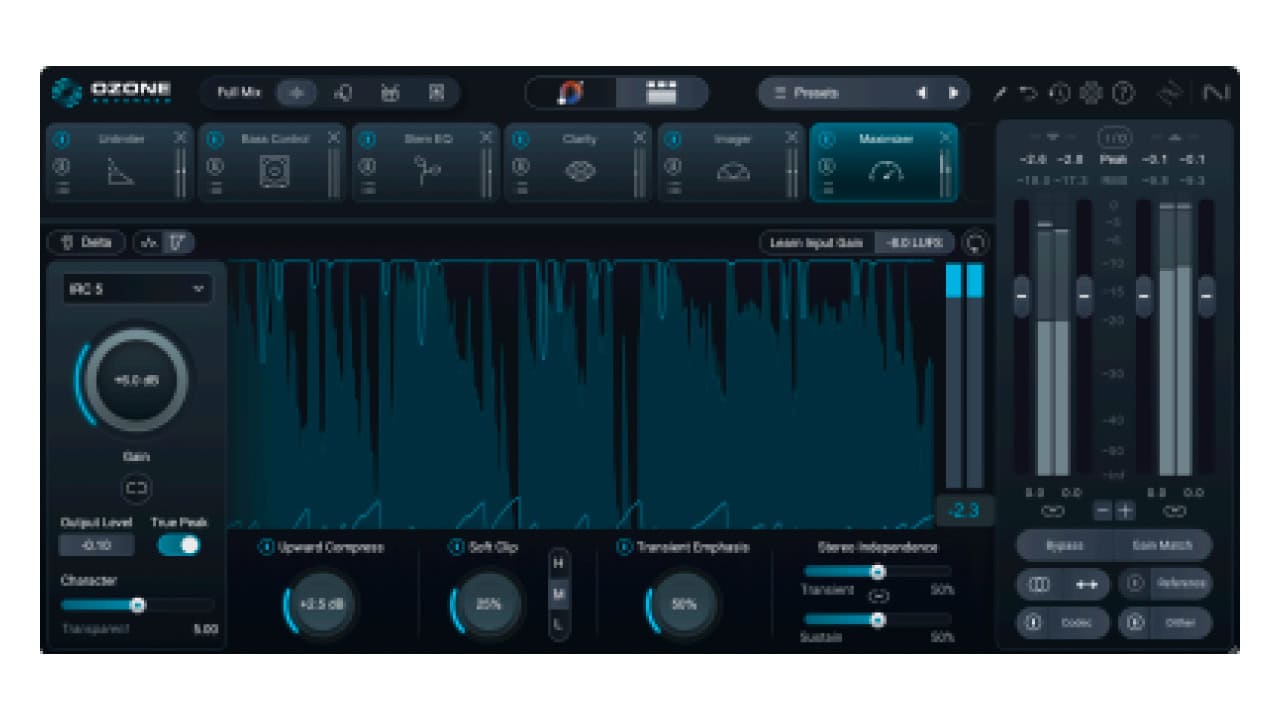Toggle the Maximizer module power button
The image size is (1280, 720).
(826, 139)
